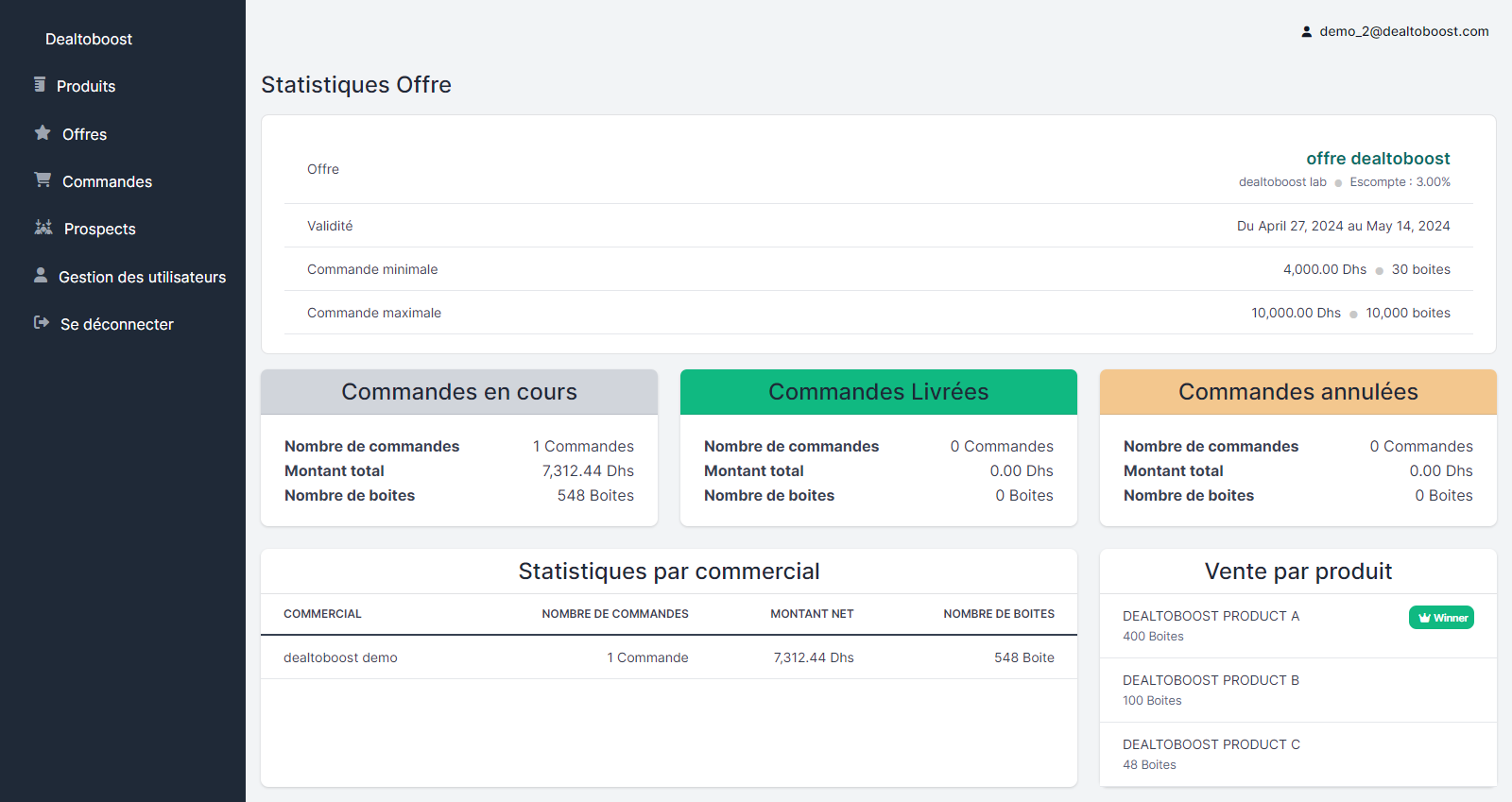Click the Offres star icon

pos(43,133)
